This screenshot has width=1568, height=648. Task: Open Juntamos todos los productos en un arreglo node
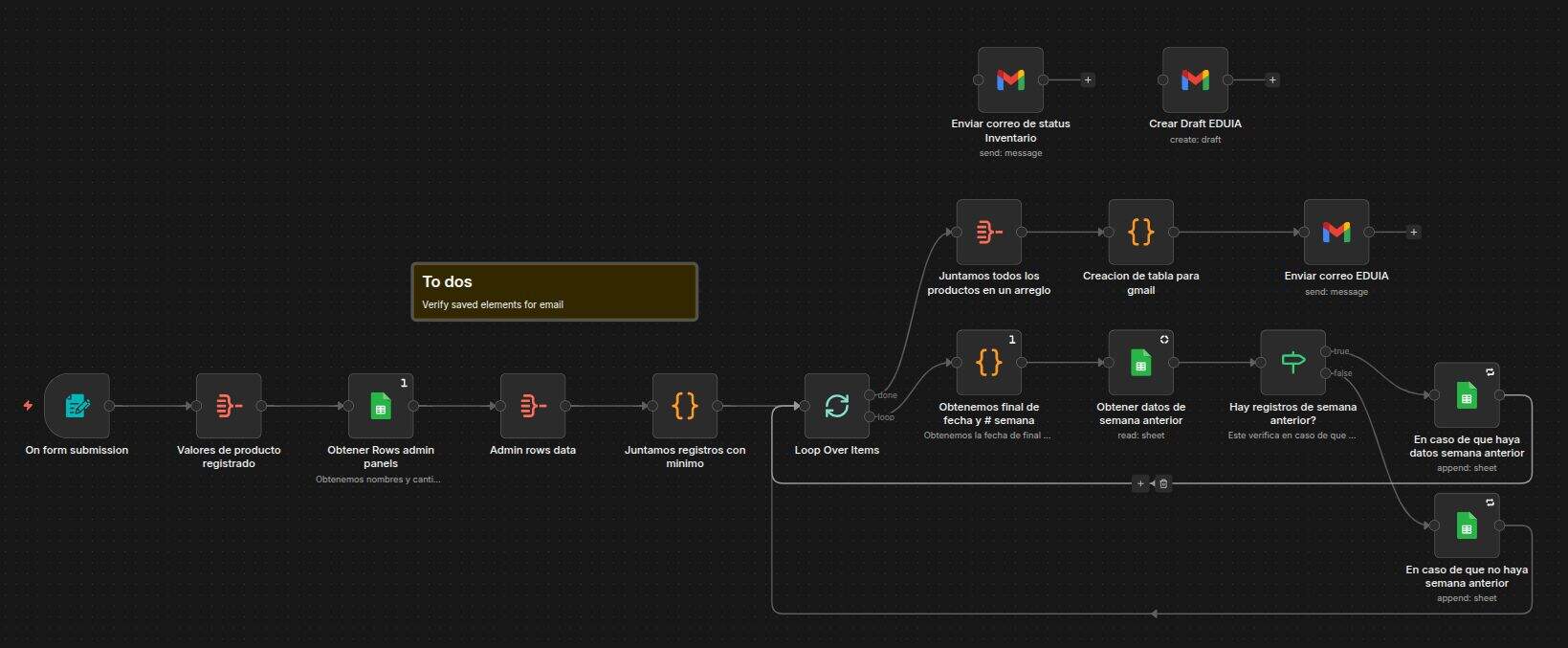point(989,232)
